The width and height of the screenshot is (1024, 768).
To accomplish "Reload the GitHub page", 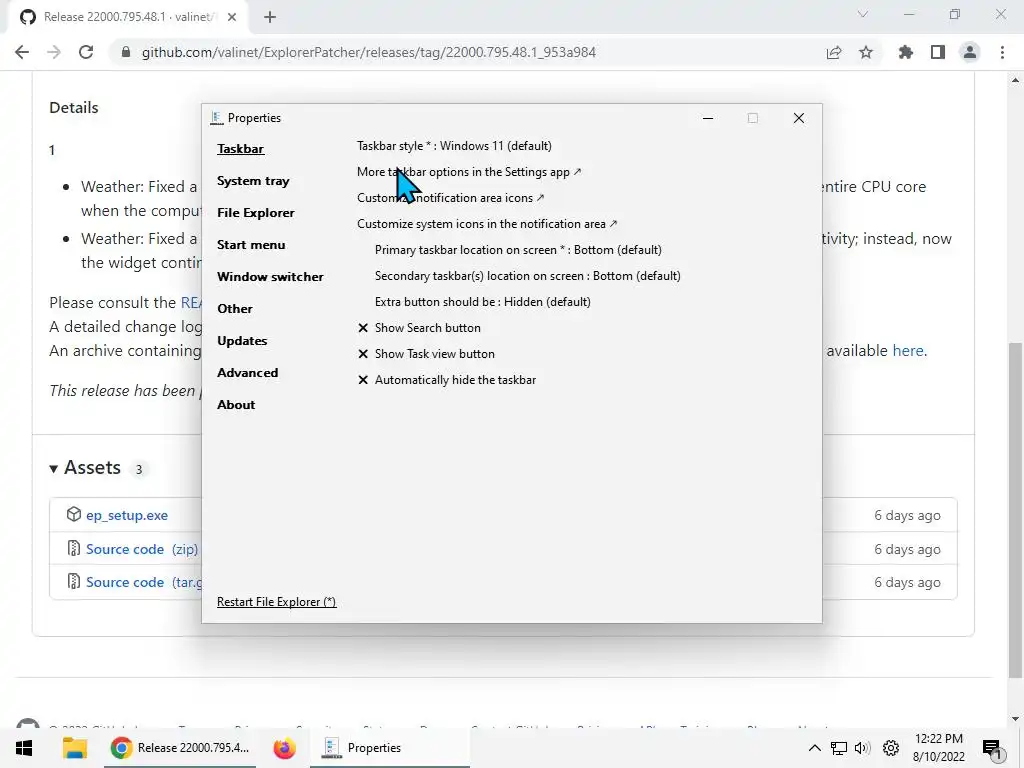I will point(86,52).
